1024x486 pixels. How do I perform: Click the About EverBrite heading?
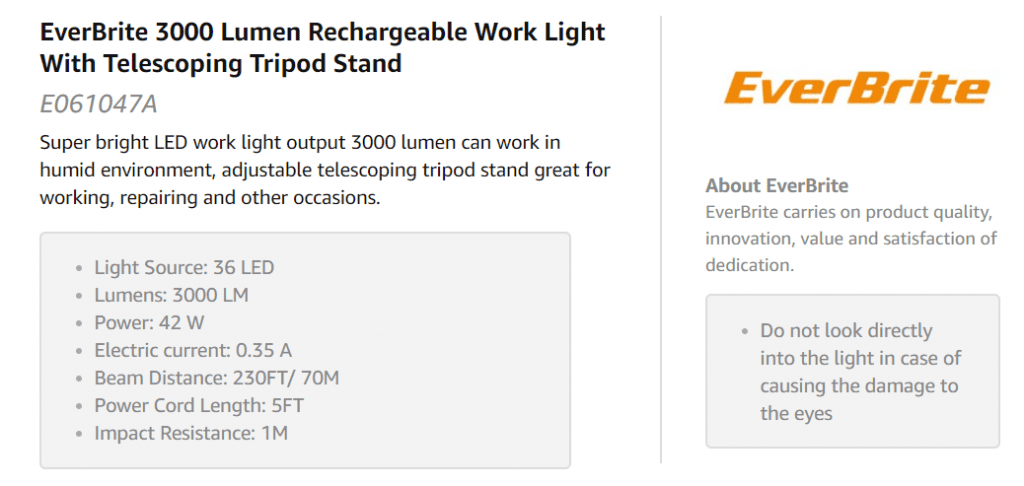point(777,185)
